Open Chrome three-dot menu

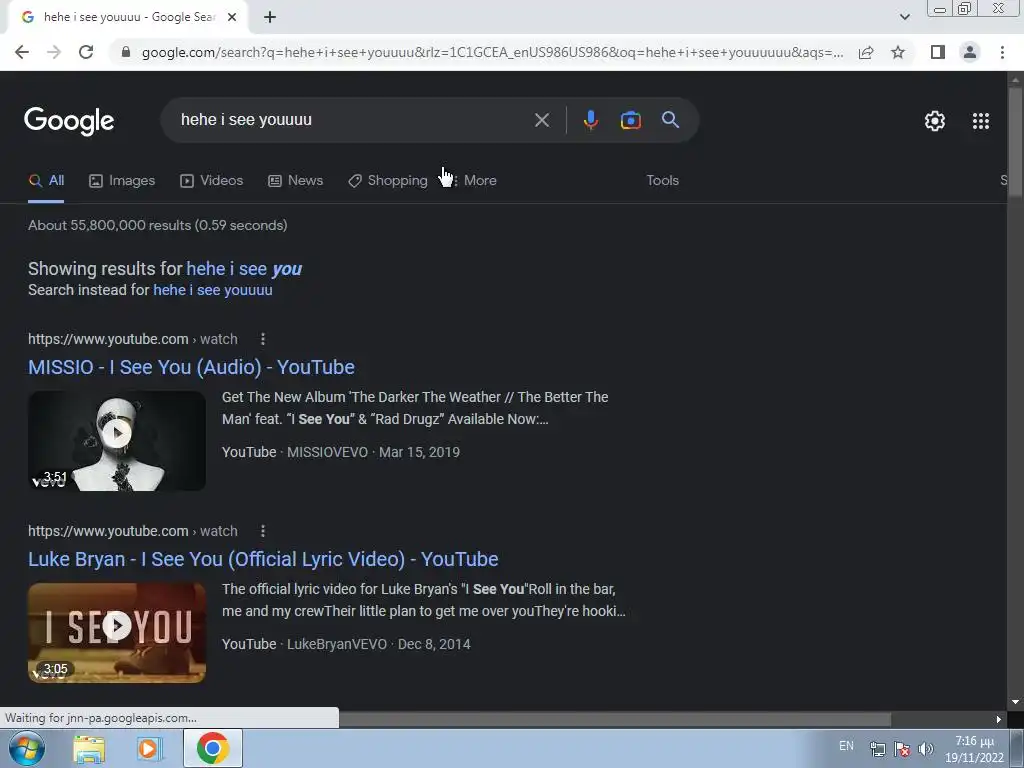[1002, 52]
